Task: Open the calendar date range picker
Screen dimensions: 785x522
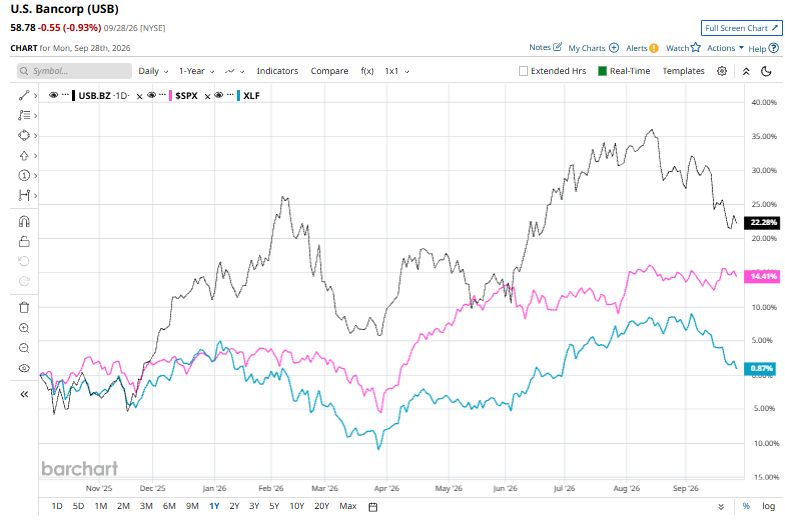Action: coord(372,506)
